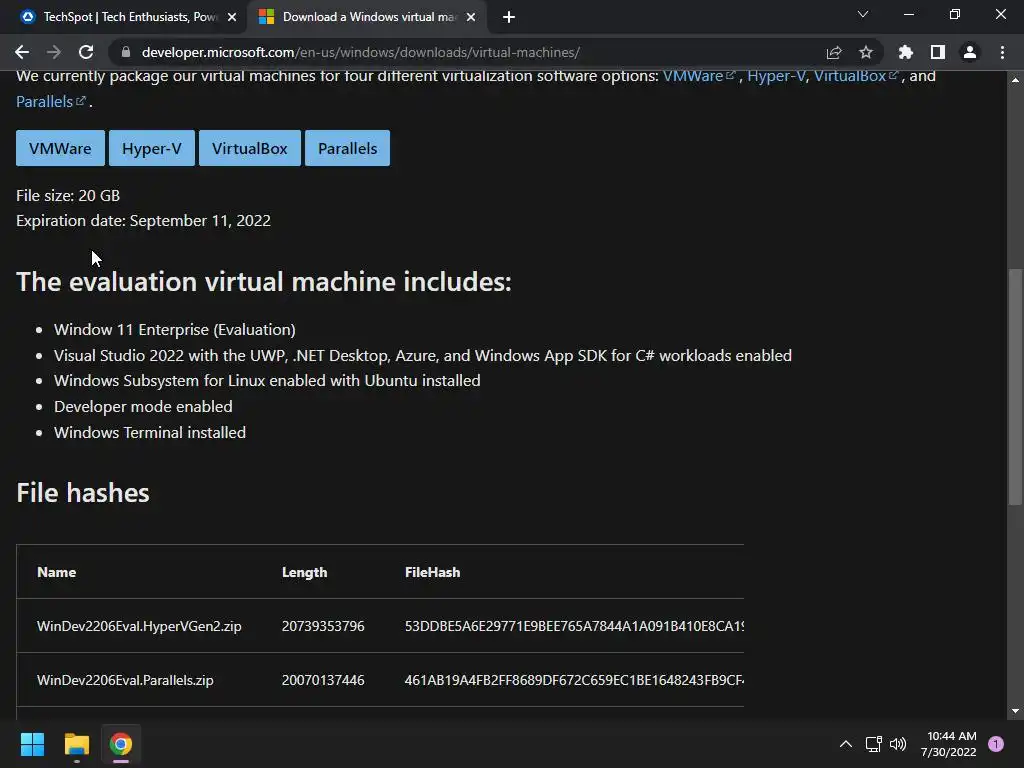Download the VMWare virtual machine
The image size is (1024, 768).
pos(60,148)
